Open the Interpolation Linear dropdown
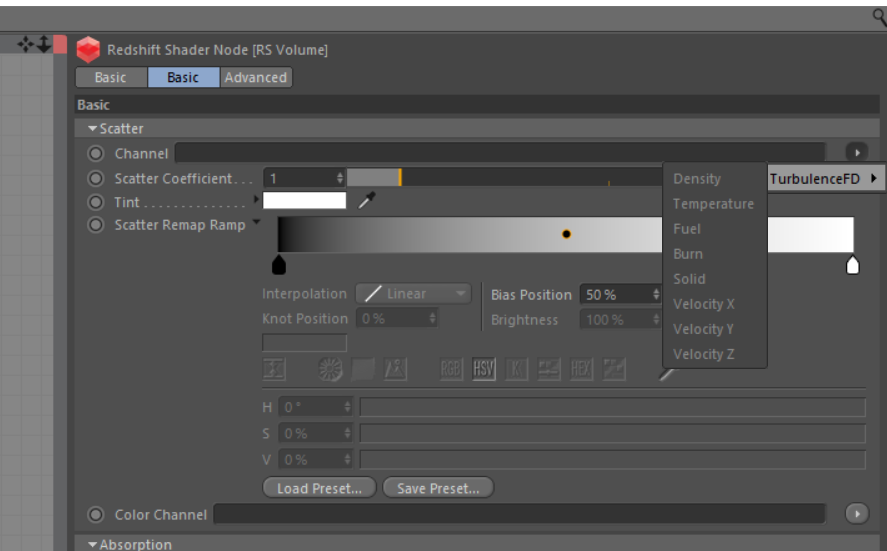This screenshot has width=887, height=551. [x=413, y=294]
